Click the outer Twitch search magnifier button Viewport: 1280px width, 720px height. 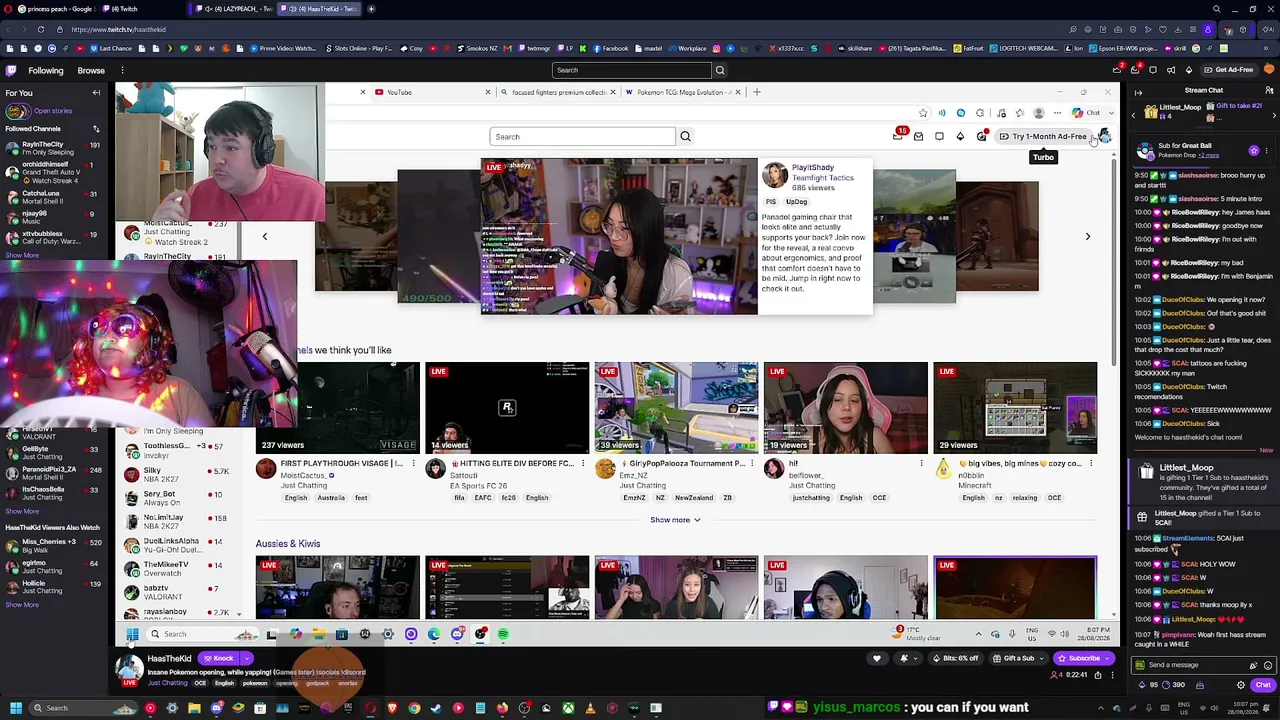[720, 70]
